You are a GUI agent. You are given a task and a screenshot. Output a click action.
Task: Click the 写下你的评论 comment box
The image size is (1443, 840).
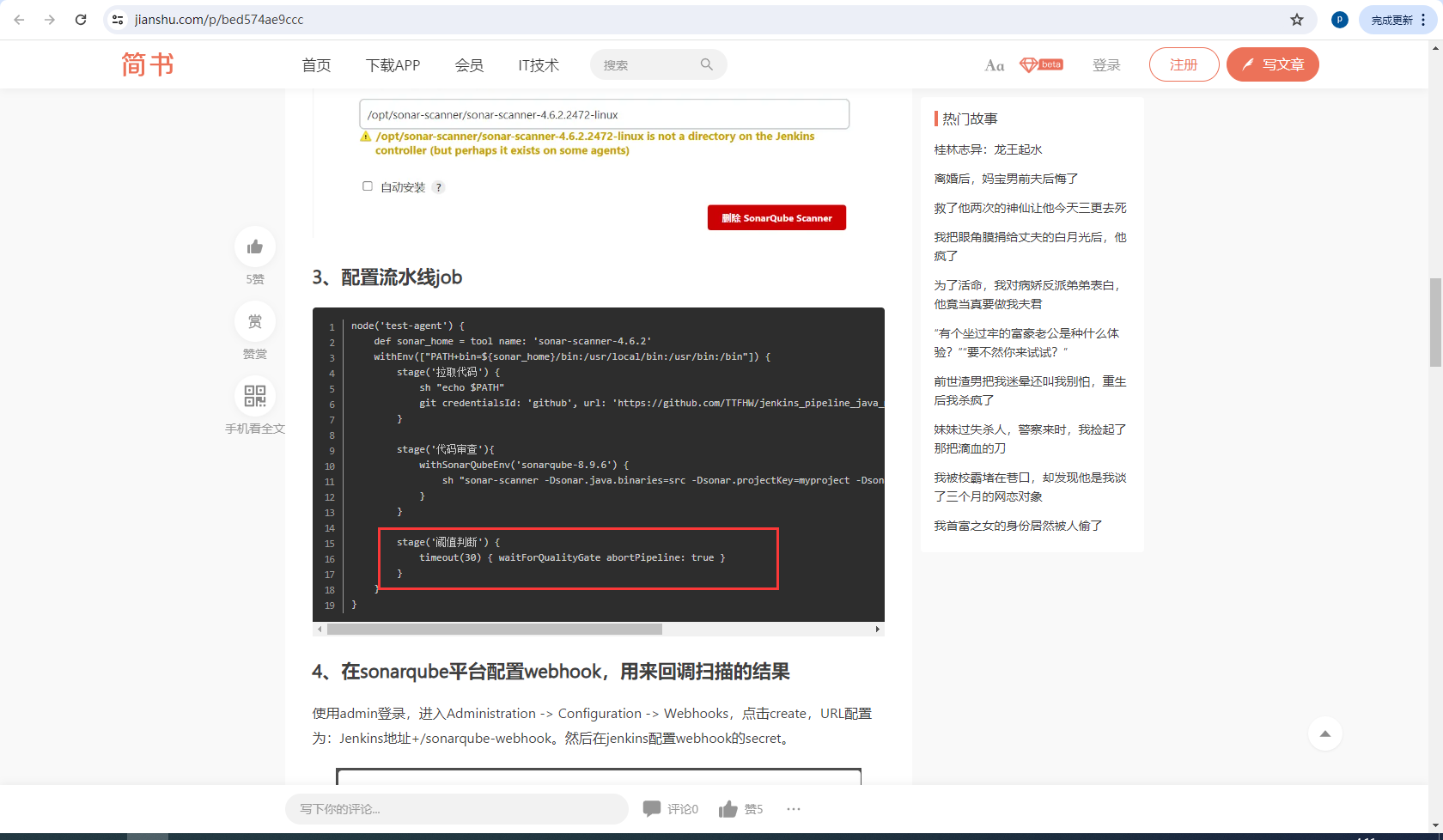(457, 809)
